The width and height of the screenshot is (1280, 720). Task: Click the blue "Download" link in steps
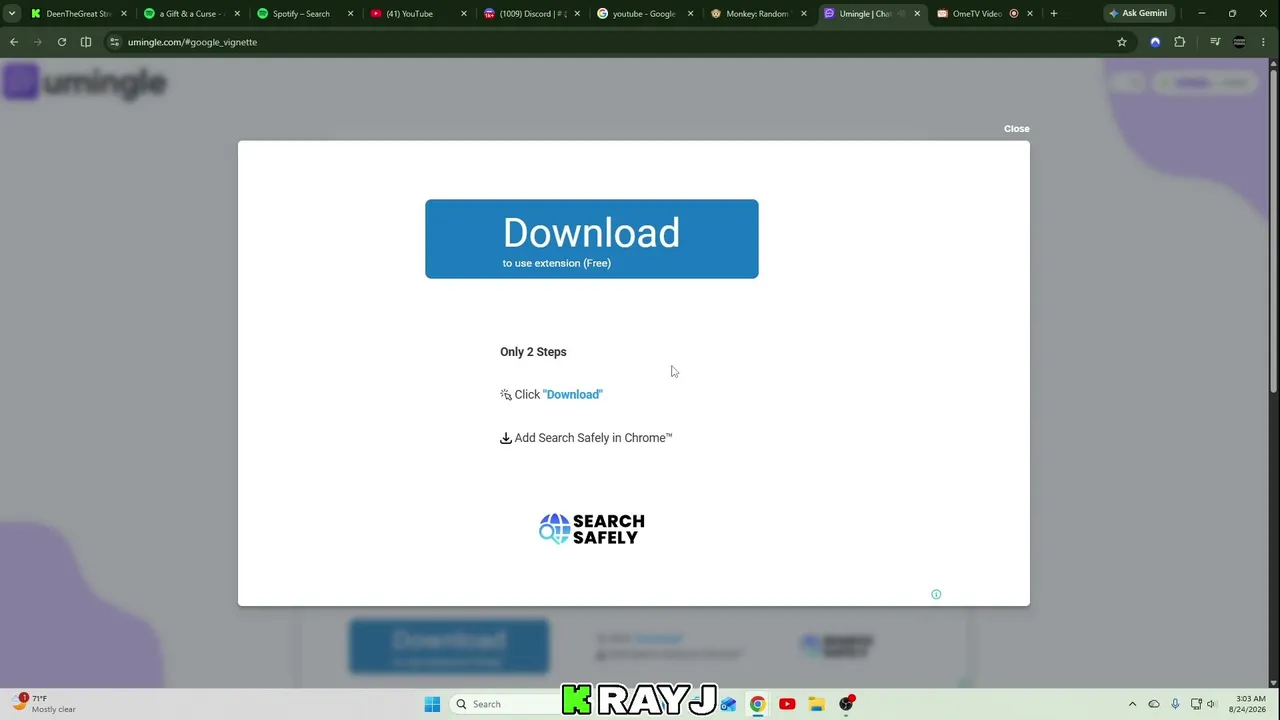pyautogui.click(x=573, y=395)
